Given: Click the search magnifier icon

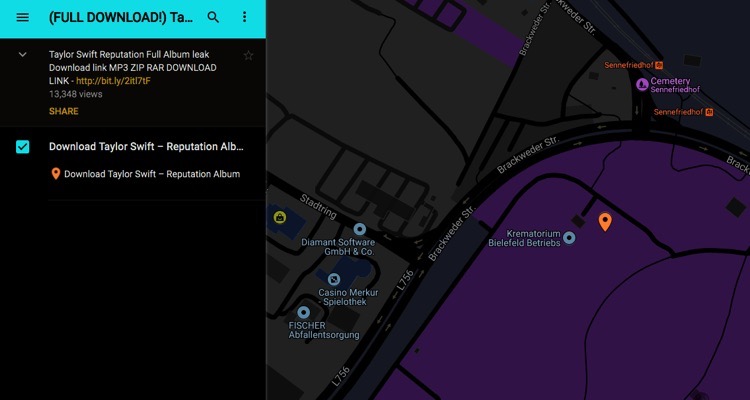Looking at the screenshot, I should (213, 17).
